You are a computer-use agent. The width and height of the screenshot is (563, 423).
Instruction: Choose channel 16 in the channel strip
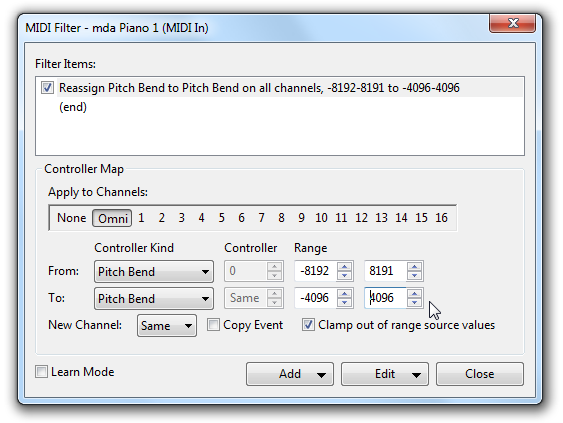(441, 218)
